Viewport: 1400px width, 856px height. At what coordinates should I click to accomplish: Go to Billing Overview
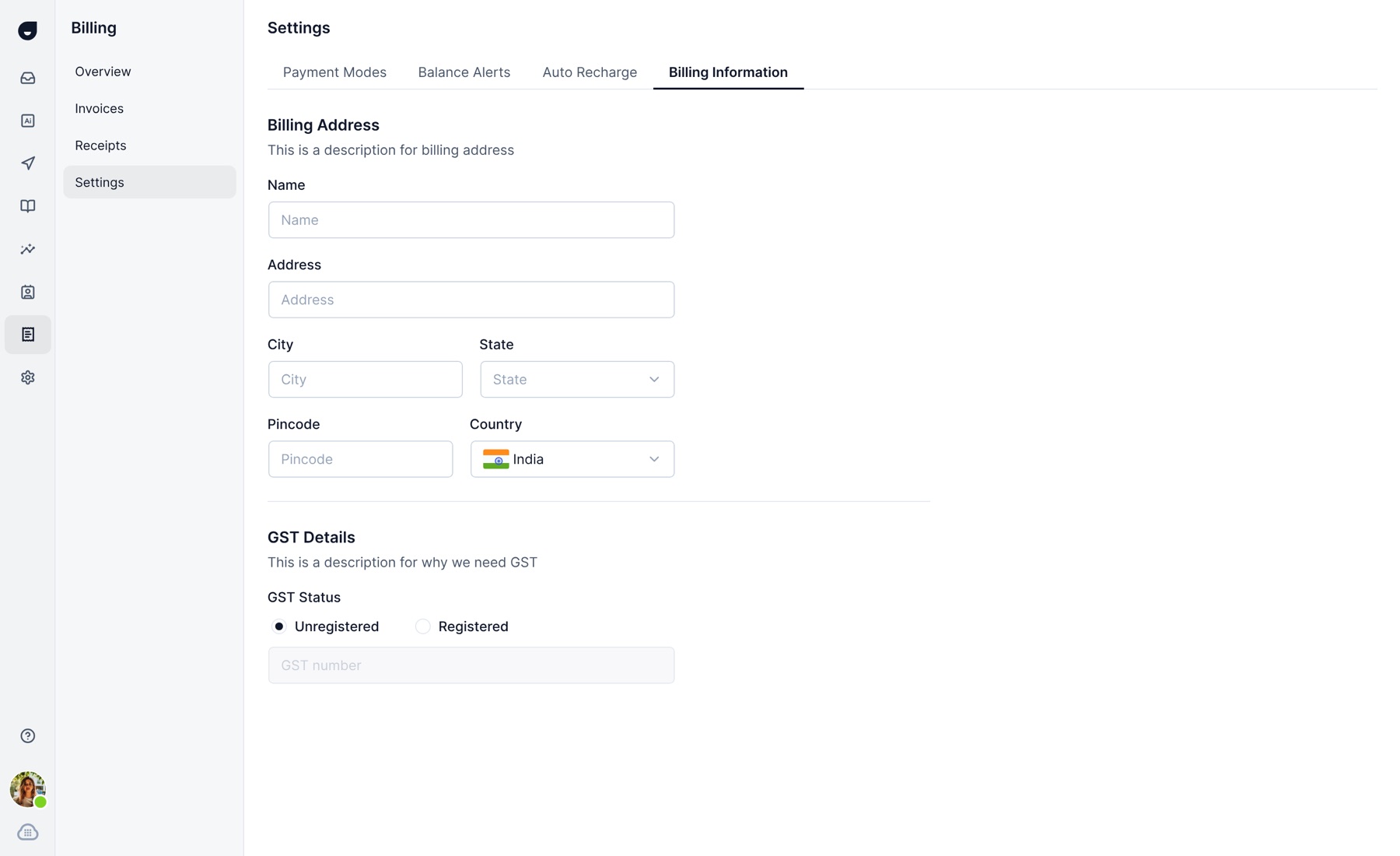pyautogui.click(x=149, y=71)
